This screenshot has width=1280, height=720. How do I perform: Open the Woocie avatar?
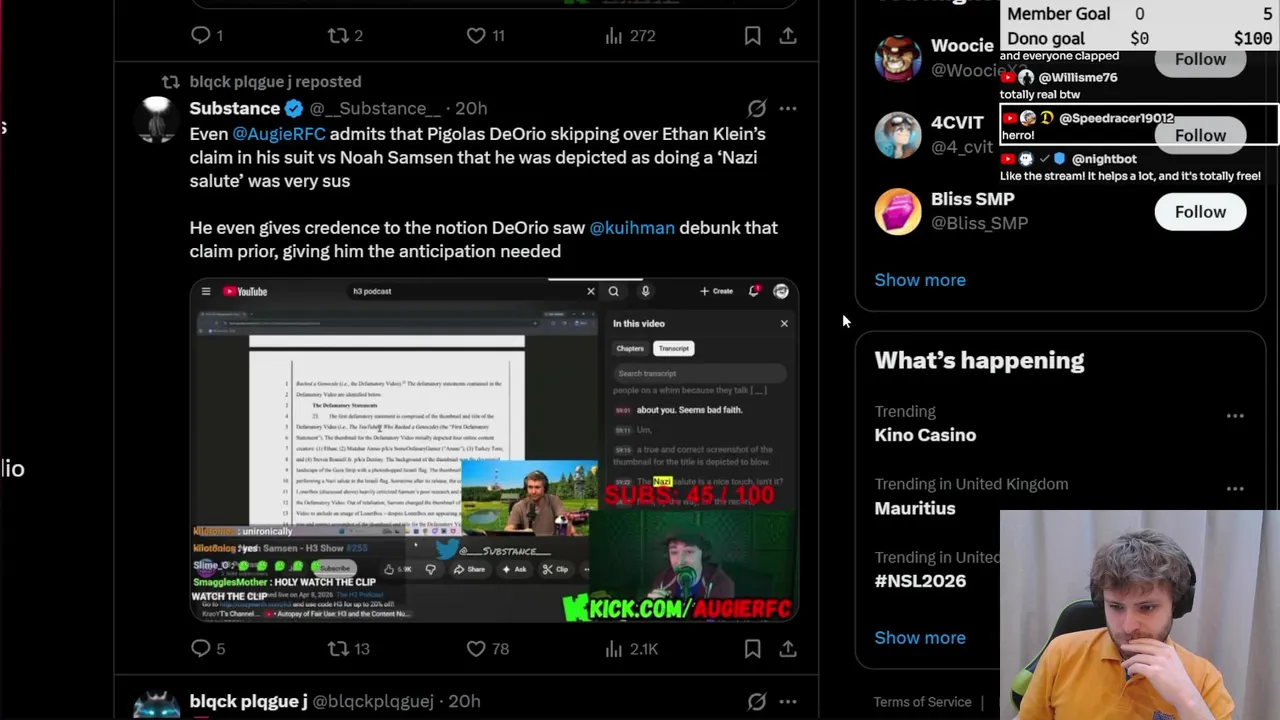tap(898, 58)
